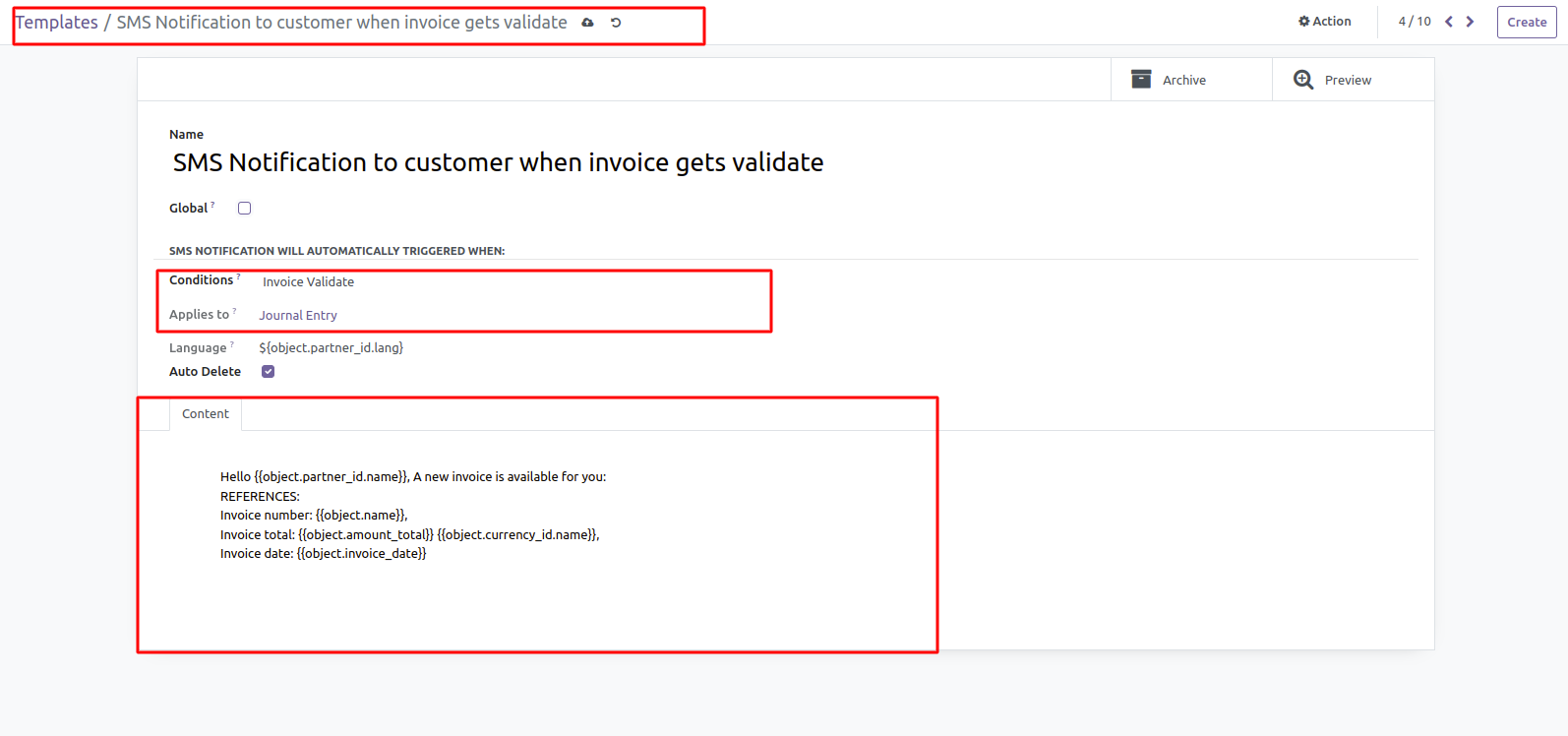
Task: Click the template Name title field
Action: pos(498,162)
